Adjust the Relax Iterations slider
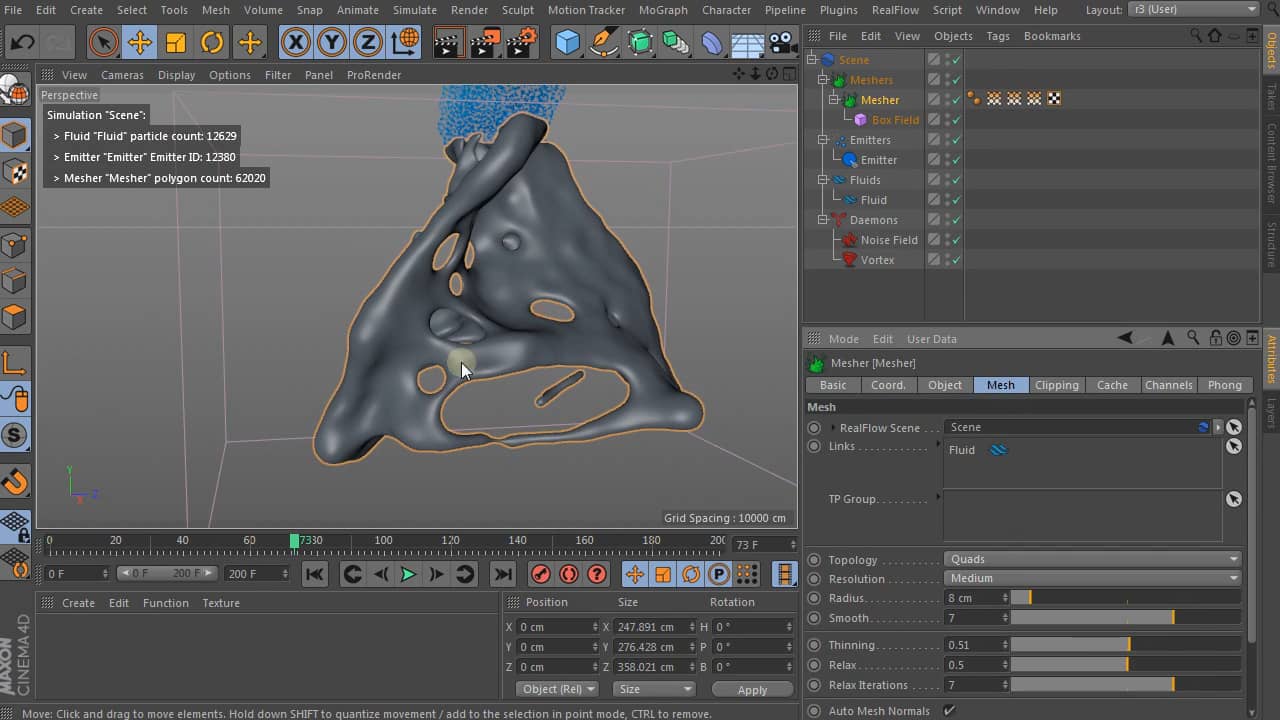Image resolution: width=1280 pixels, height=720 pixels. 1126,685
